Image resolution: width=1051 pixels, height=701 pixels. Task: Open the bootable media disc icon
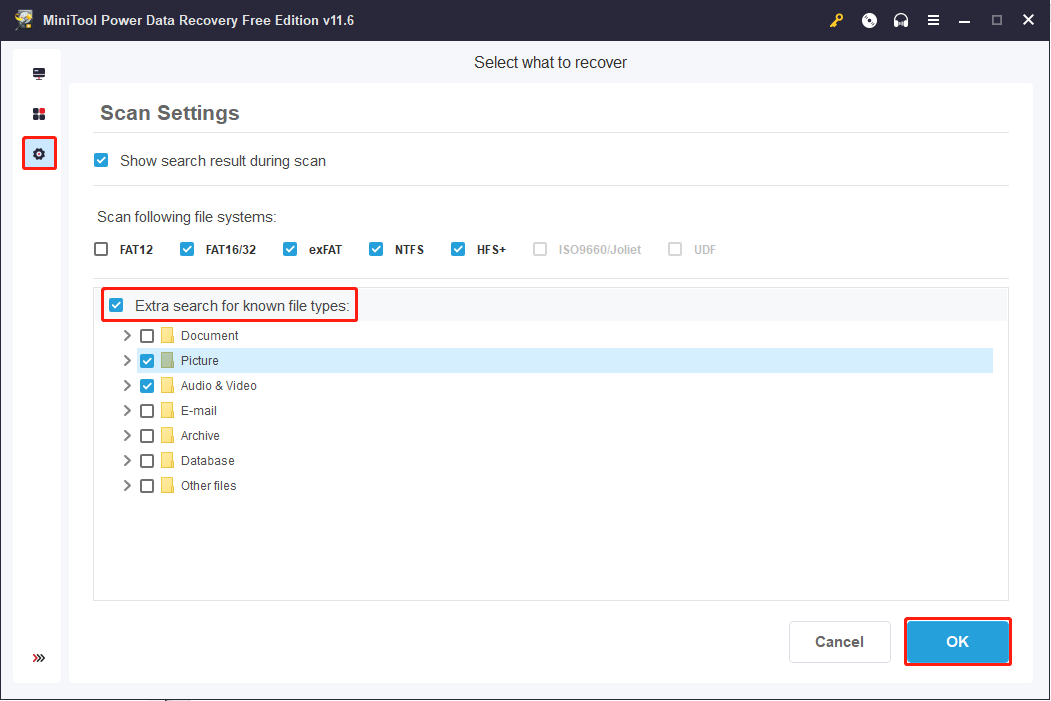tap(869, 20)
